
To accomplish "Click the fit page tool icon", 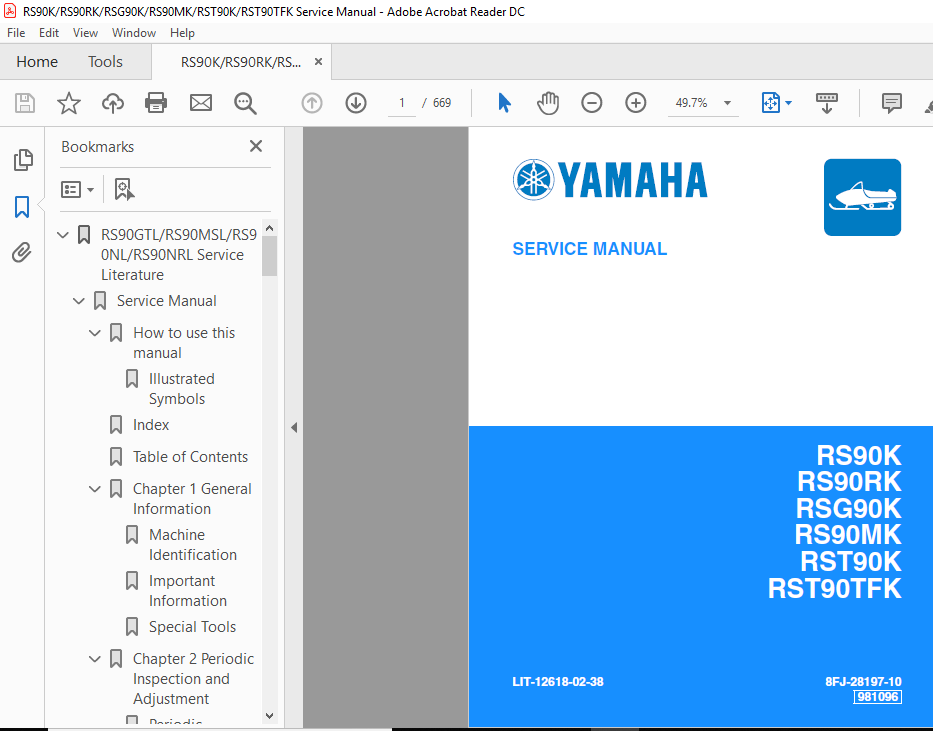I will [x=771, y=103].
